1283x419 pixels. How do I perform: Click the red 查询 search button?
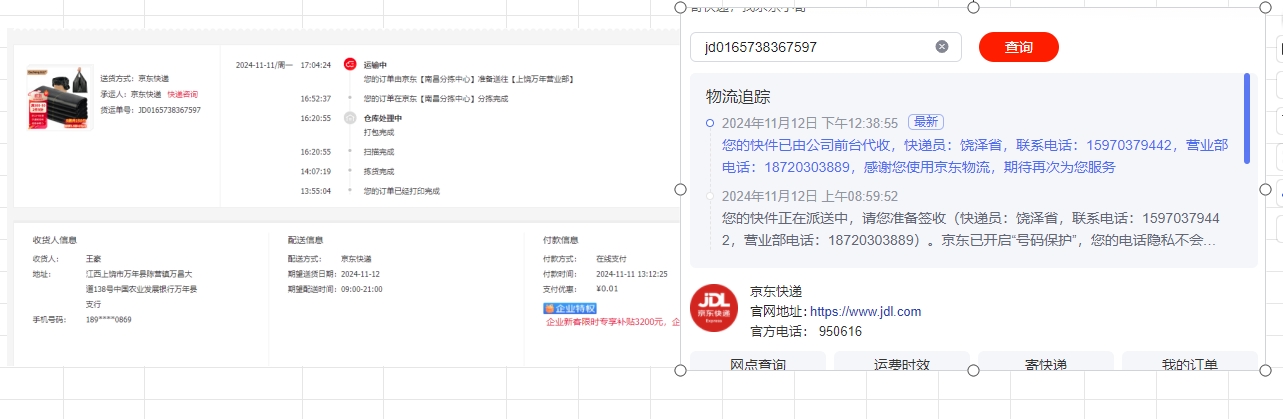(x=1018, y=47)
